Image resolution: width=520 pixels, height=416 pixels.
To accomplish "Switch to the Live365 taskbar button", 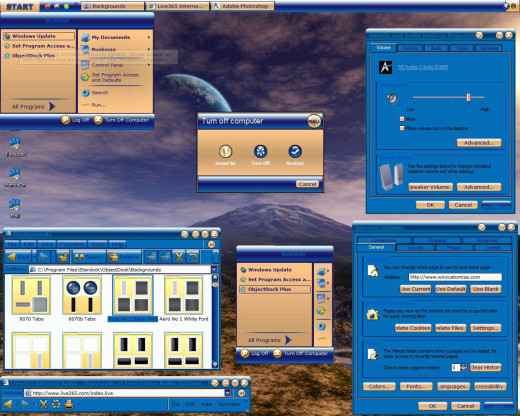I will tap(178, 6).
